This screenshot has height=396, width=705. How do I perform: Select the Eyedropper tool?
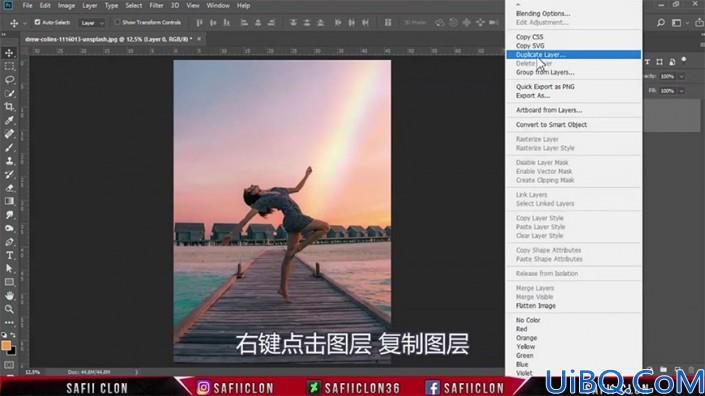[x=9, y=120]
